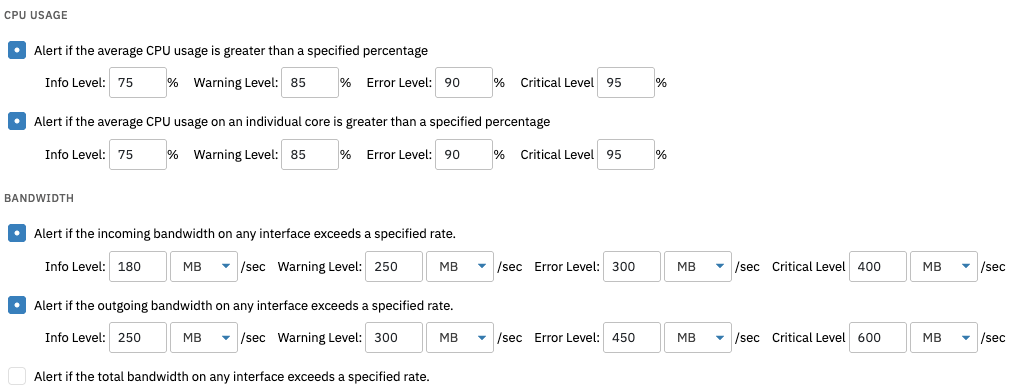Open incoming bandwidth Error Level unit dropdown
Screen dimensions: 1014x390
pyautogui.click(x=698, y=266)
